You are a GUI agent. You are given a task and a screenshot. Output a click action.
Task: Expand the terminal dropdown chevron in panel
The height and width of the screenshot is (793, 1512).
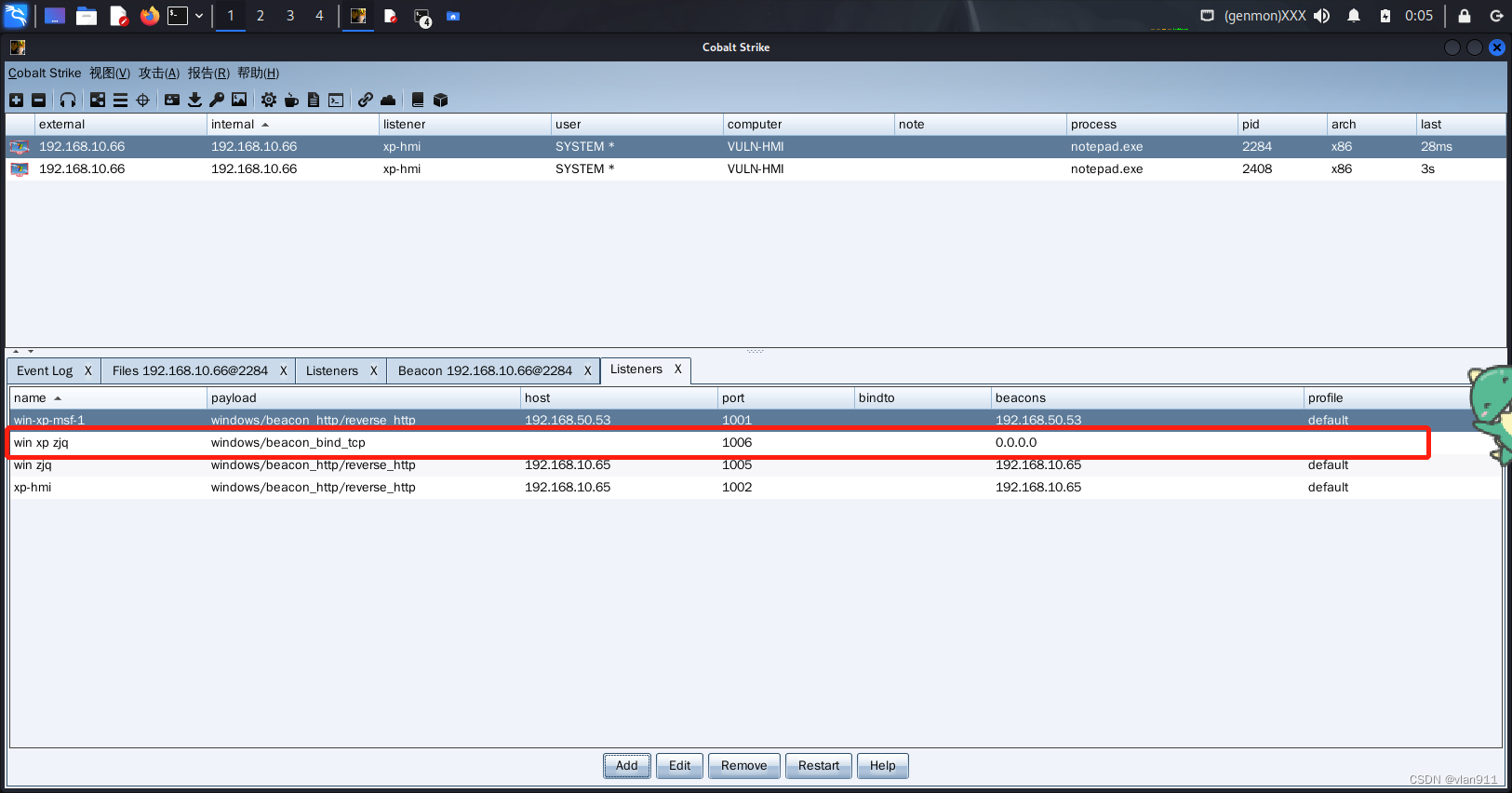199,16
